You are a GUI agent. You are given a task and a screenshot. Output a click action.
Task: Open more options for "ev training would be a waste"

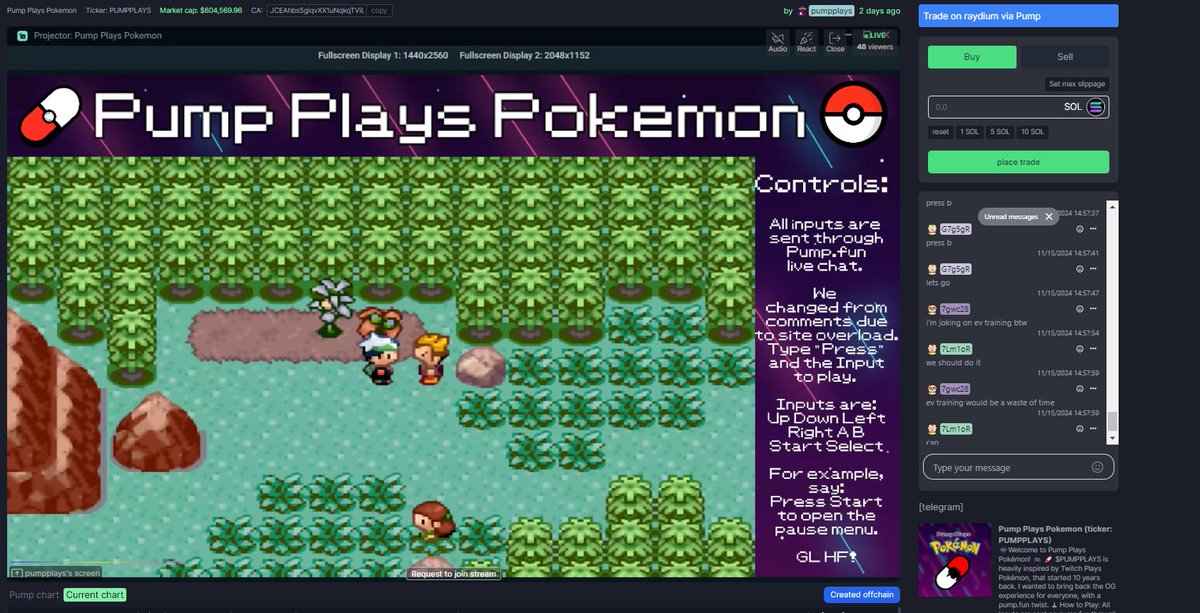coord(1094,388)
